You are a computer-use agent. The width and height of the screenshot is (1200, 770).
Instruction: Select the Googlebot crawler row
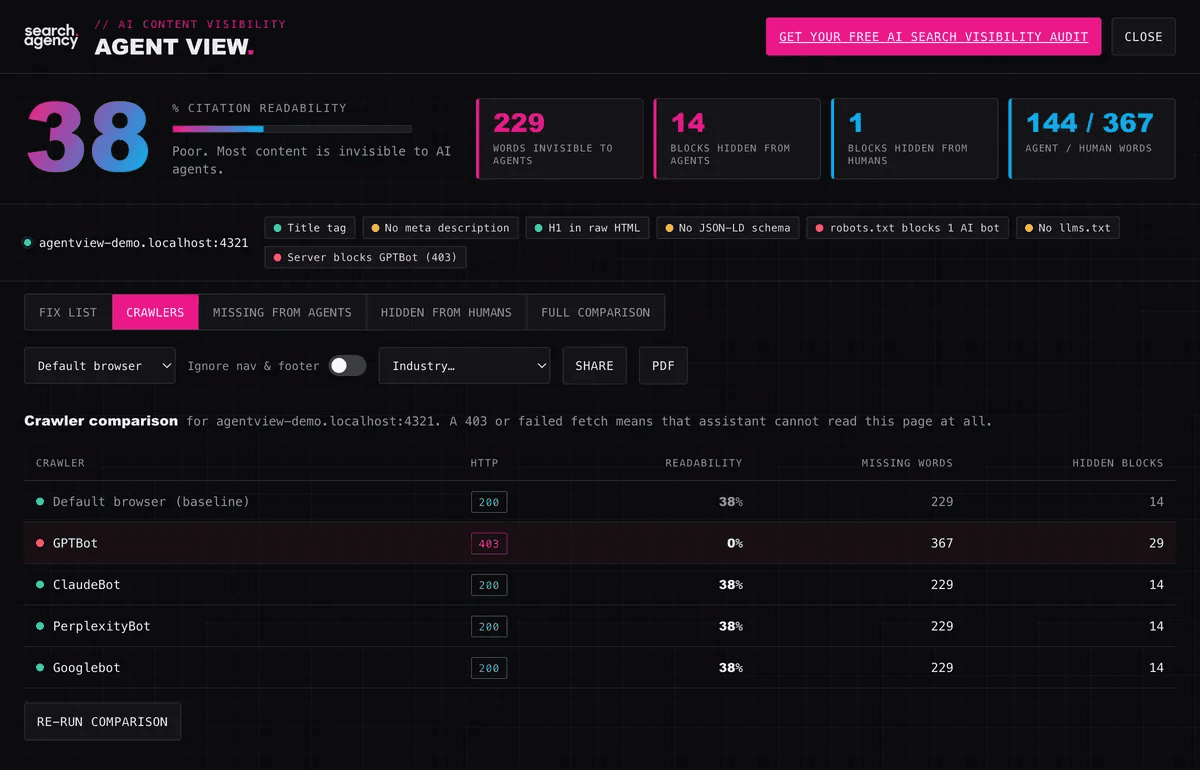[599, 668]
